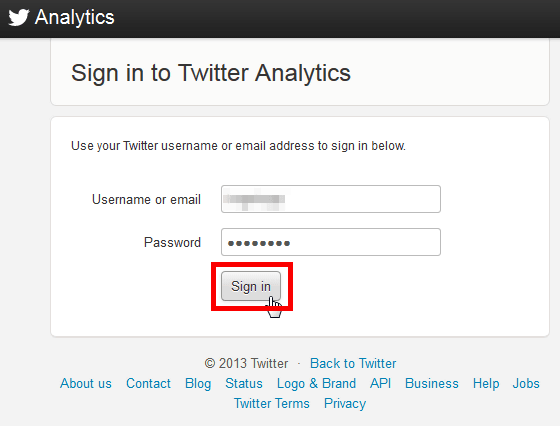
Task: Click the Sign in to Twitter Analytics heading
Action: tap(211, 74)
